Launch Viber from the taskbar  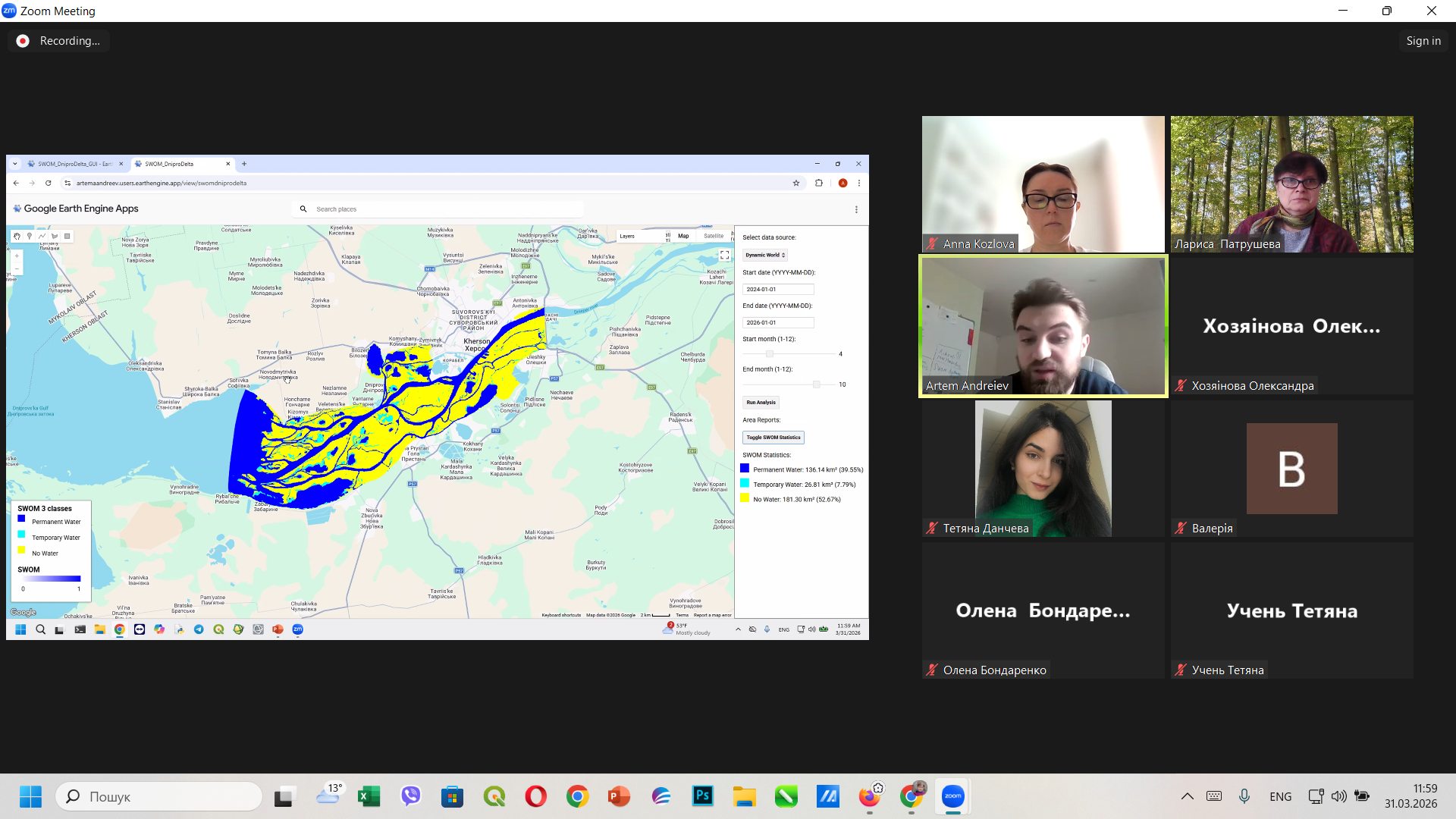coord(410,796)
